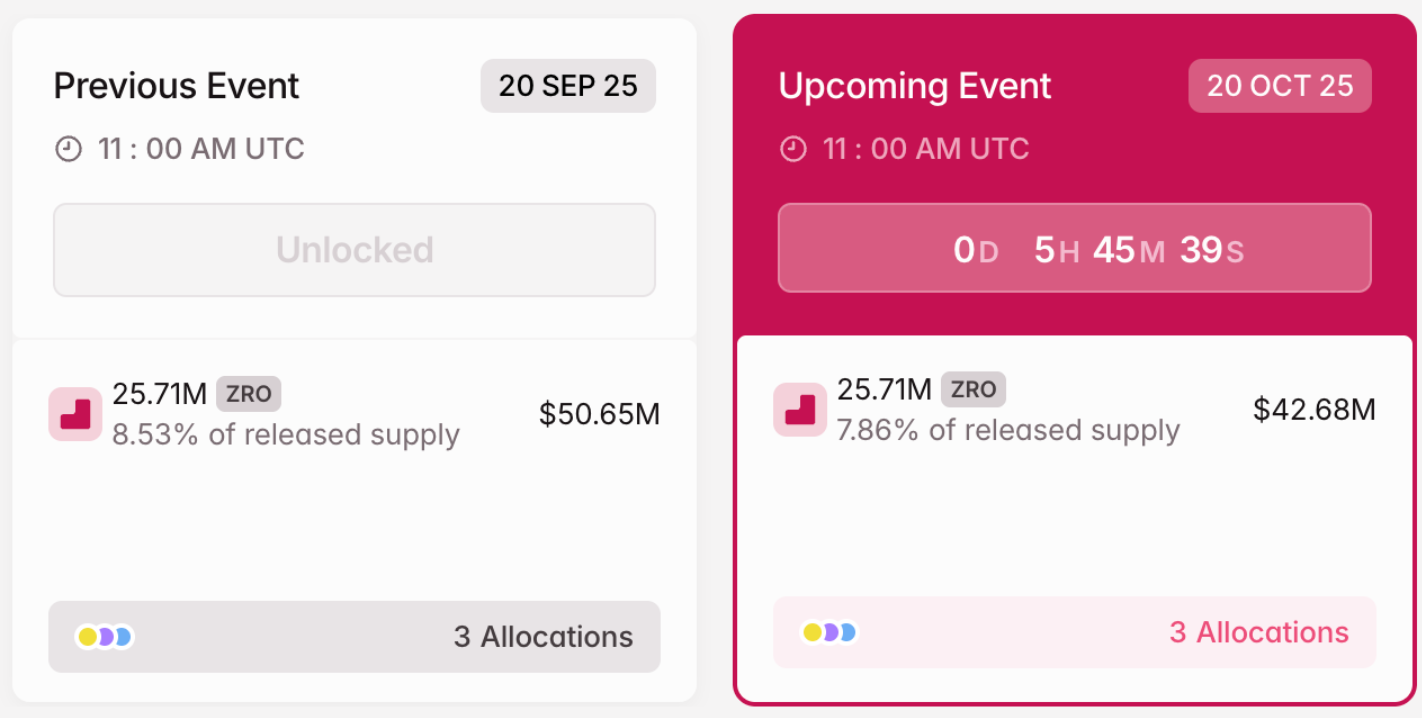
Task: Click the yellow allocation dot in Previous Event
Action: coord(88,637)
